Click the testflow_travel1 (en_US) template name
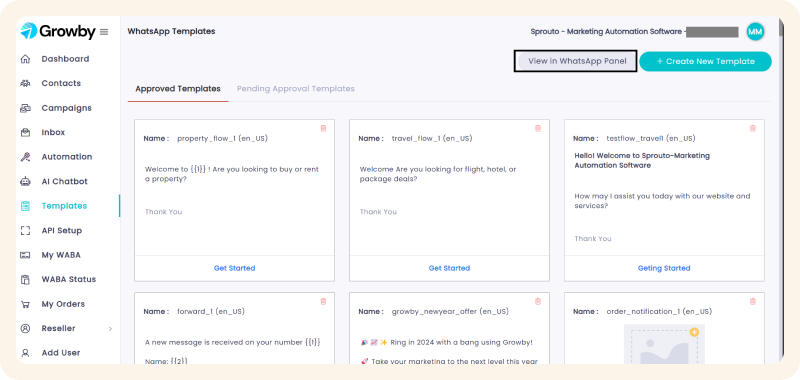 651,139
